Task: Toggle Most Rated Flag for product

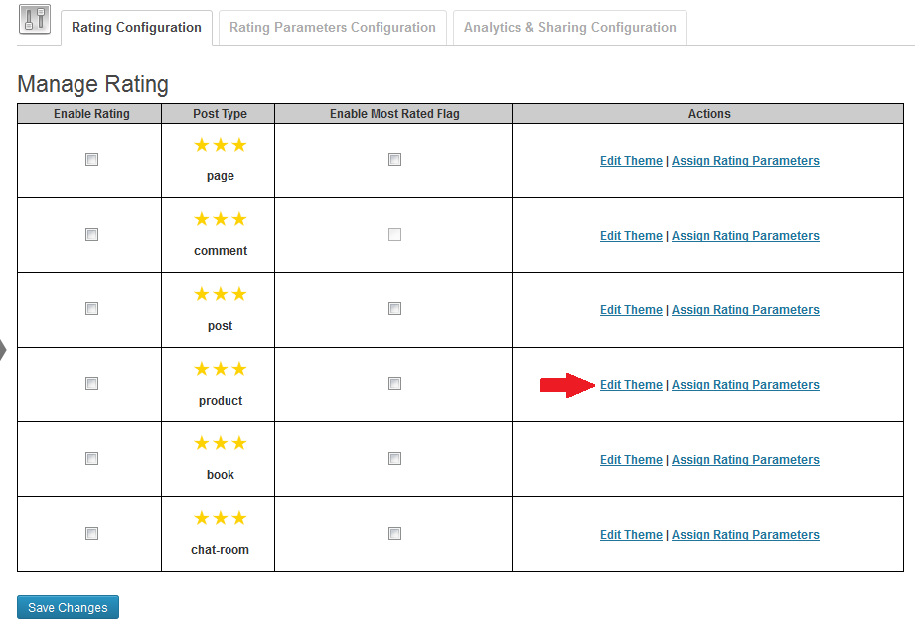Action: [x=394, y=383]
